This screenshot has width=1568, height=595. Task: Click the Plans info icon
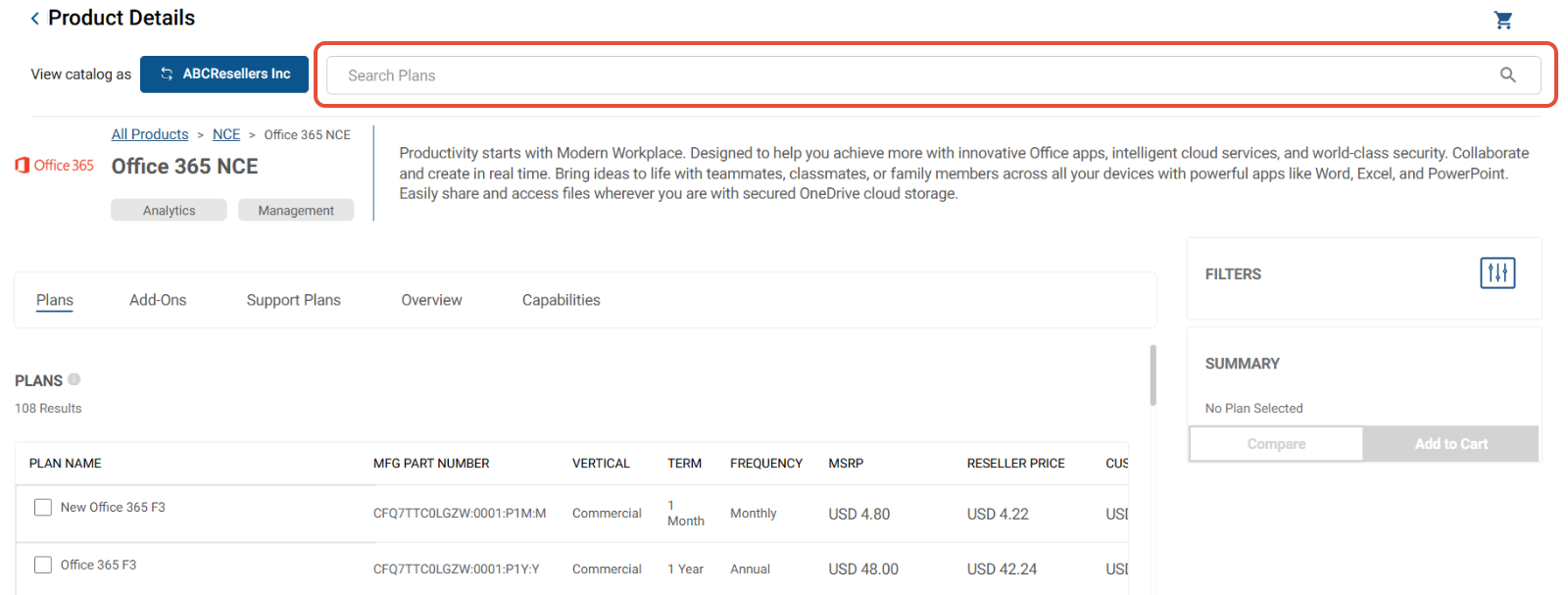click(74, 379)
